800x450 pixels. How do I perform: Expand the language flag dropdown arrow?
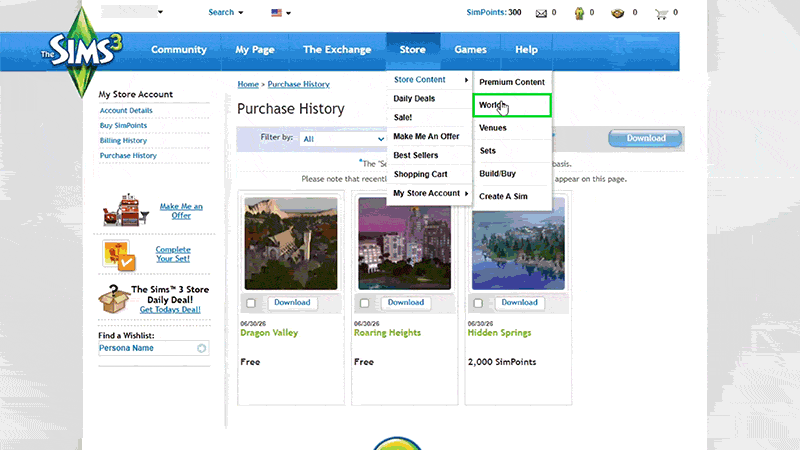point(288,13)
